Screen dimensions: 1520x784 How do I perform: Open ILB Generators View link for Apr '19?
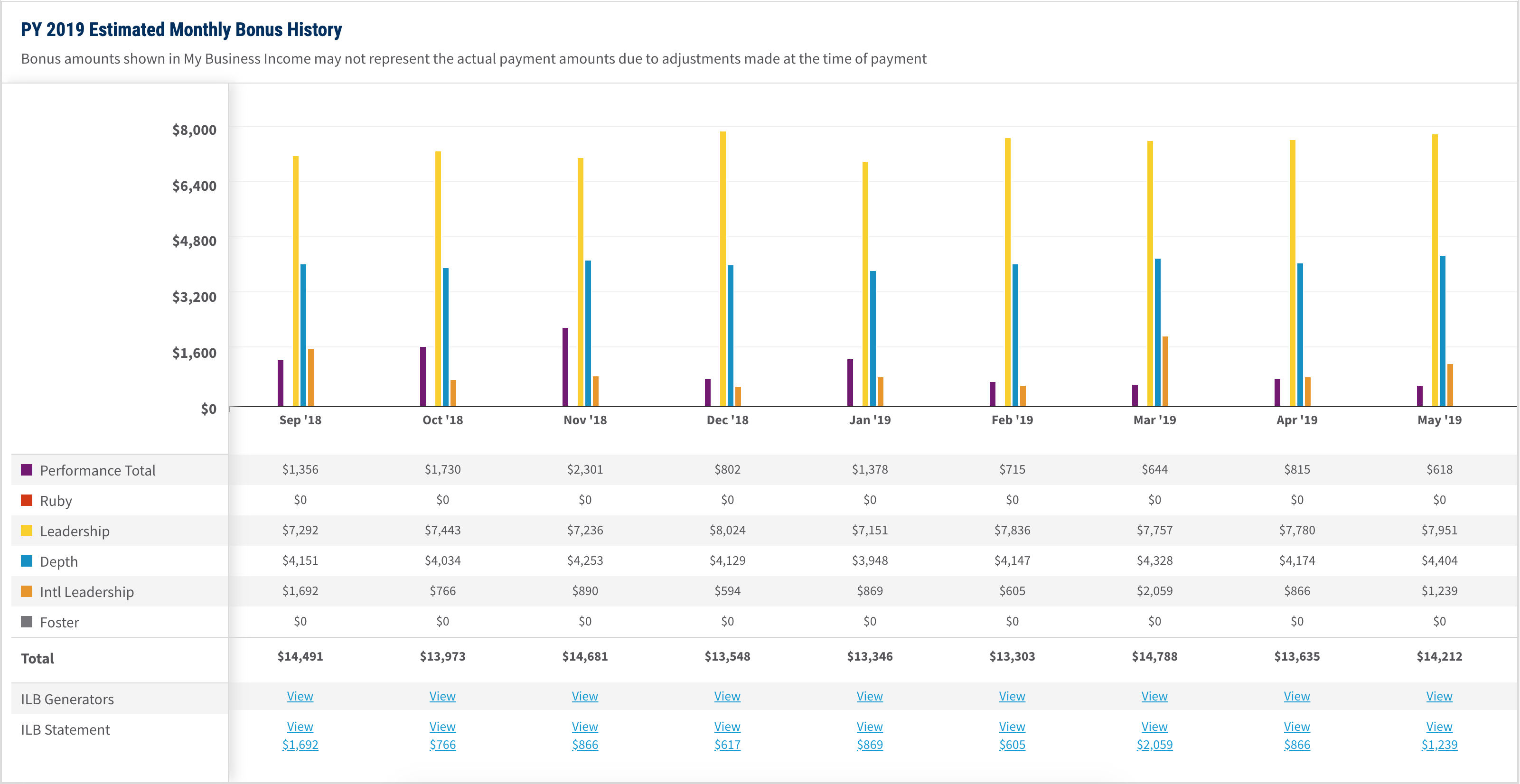pos(1296,696)
